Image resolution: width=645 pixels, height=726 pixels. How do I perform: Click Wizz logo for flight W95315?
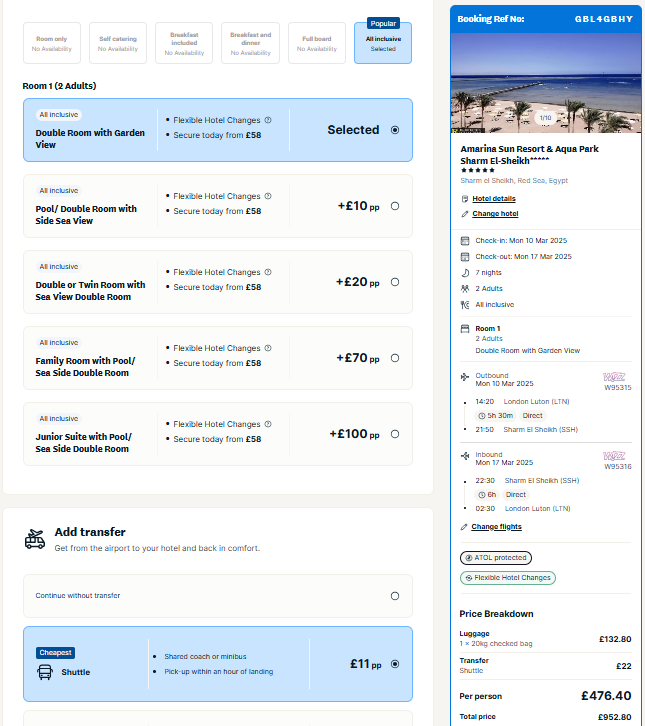(x=614, y=377)
